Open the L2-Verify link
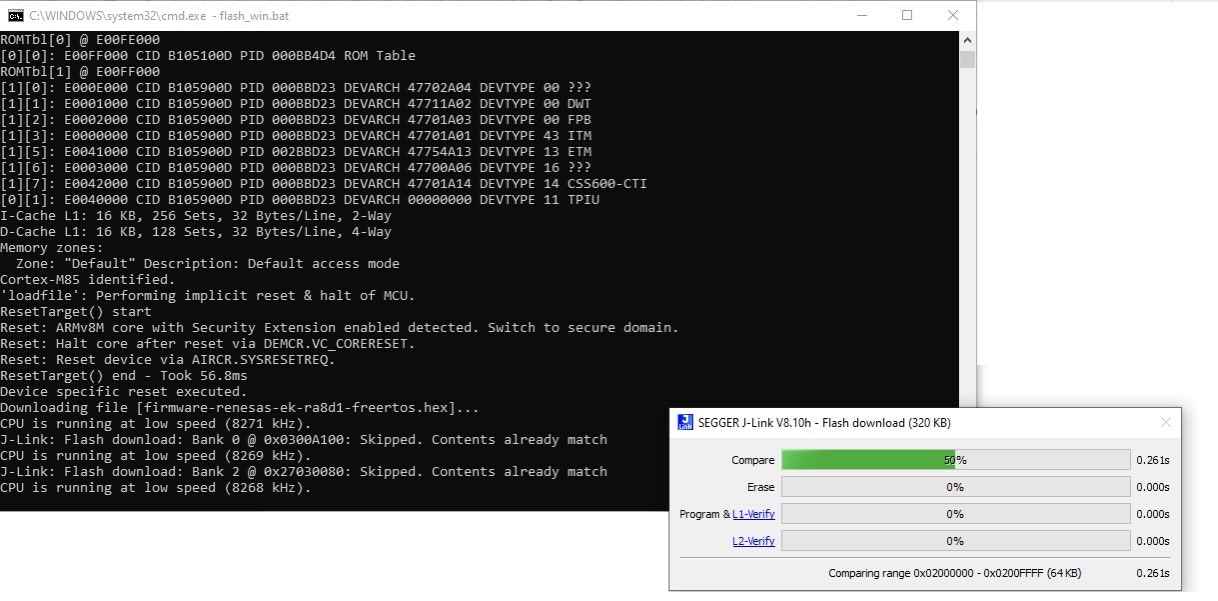Screen dimensions: 1218x601 point(753,541)
